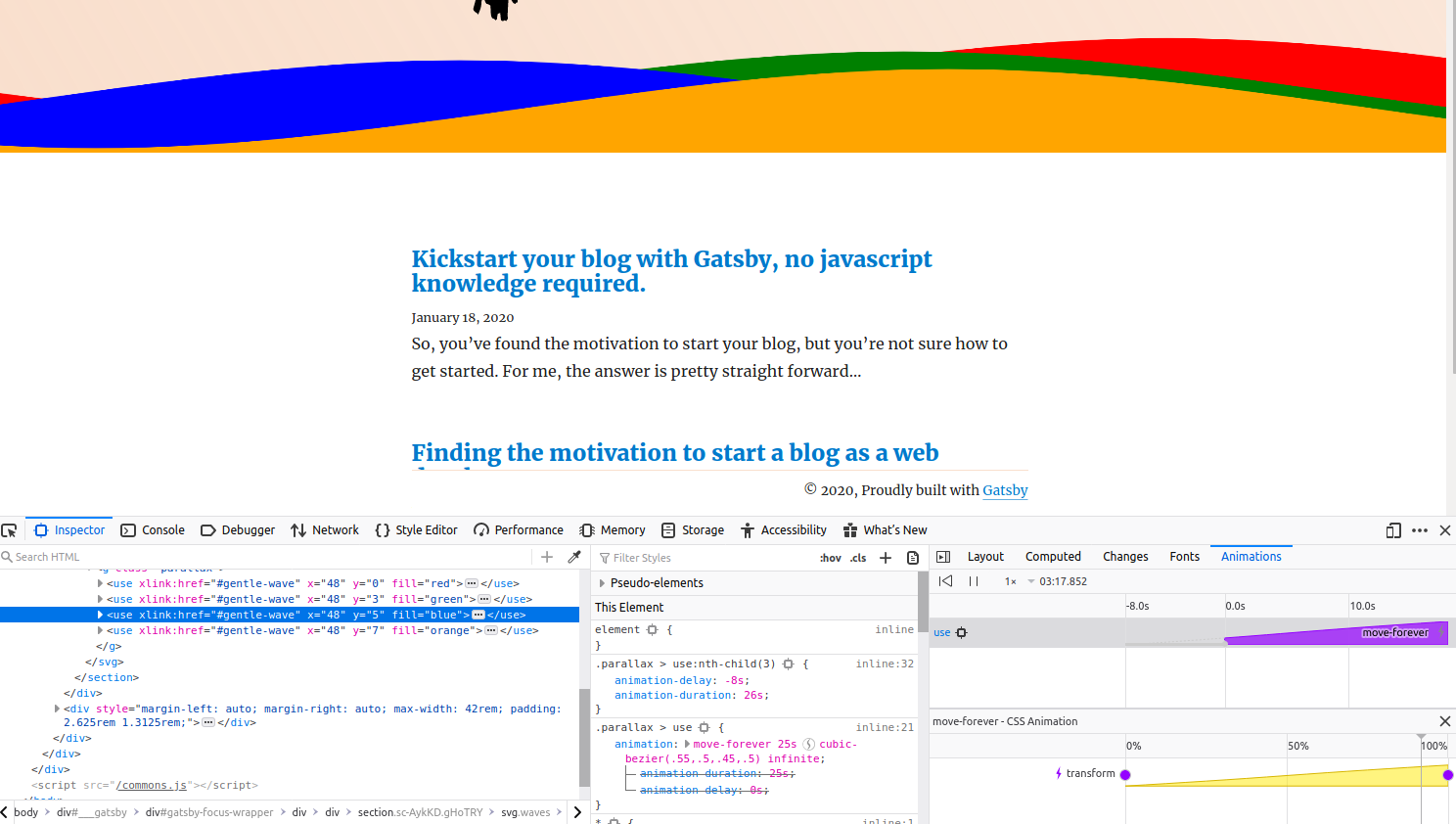Expand the Pseudo-elements section

click(x=604, y=582)
